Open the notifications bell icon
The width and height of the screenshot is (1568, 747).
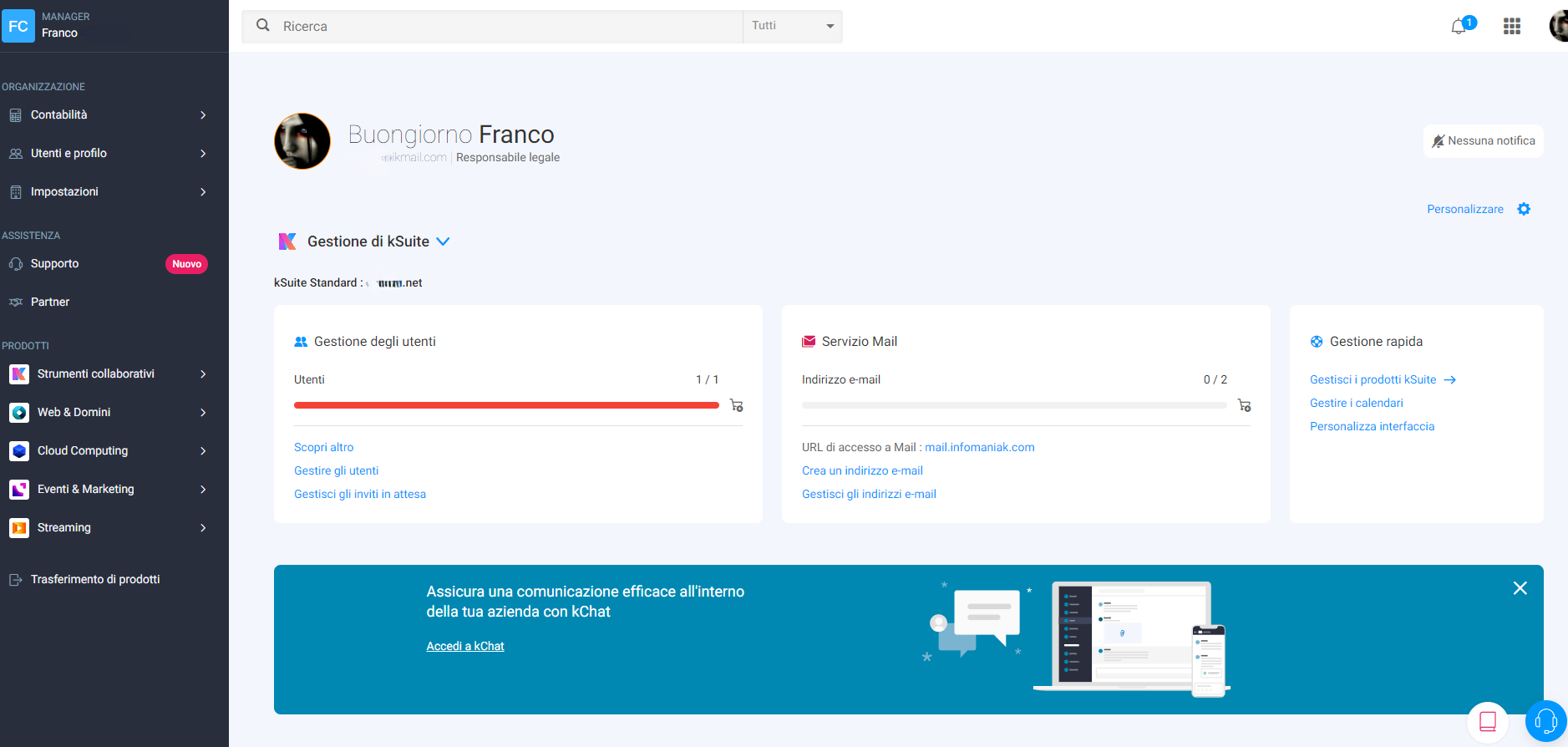(1459, 27)
